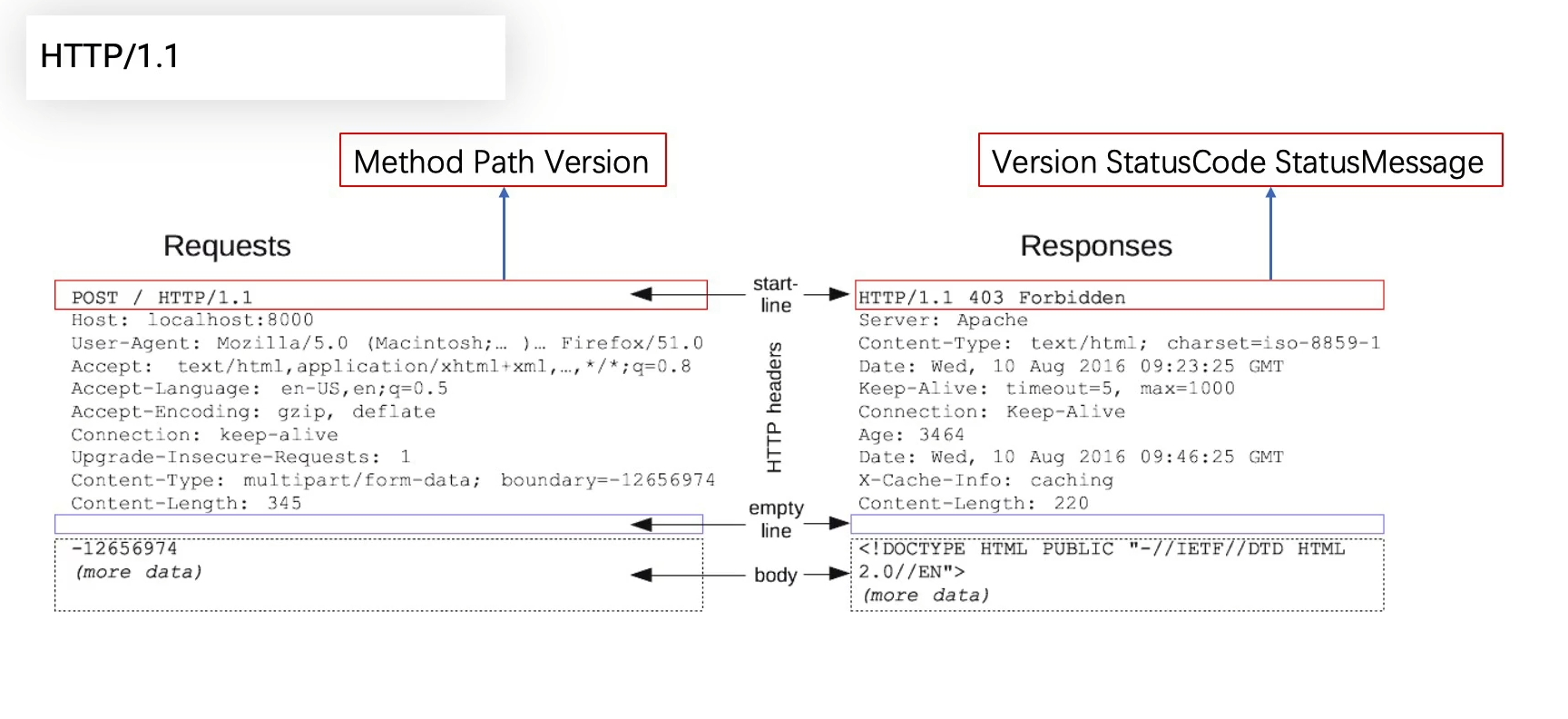Click the empty line label
1568x719 pixels.
click(x=776, y=519)
